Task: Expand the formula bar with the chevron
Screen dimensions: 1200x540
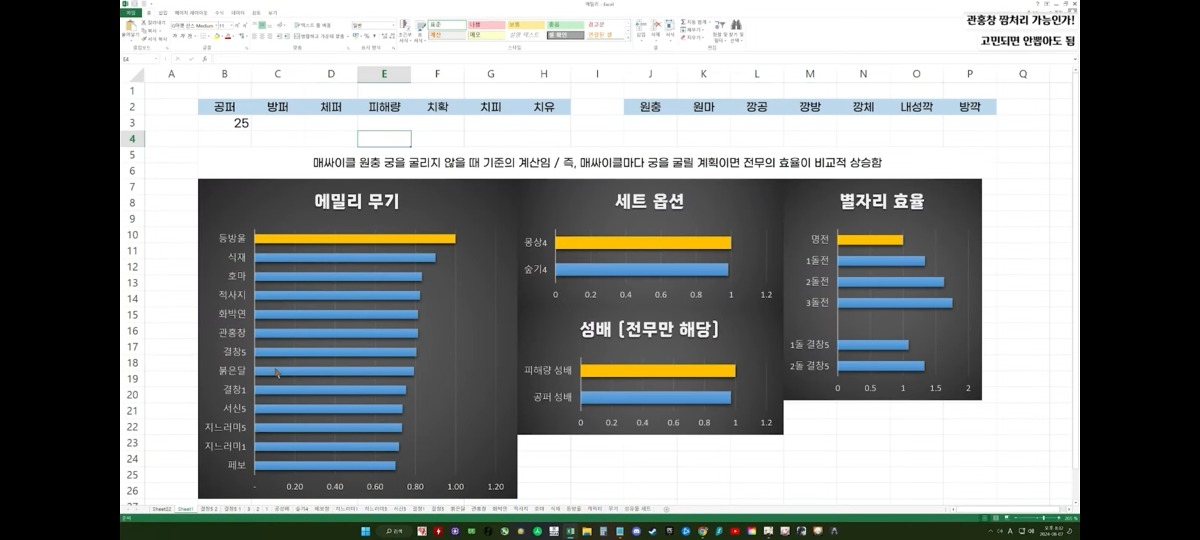Action: 1073,59
